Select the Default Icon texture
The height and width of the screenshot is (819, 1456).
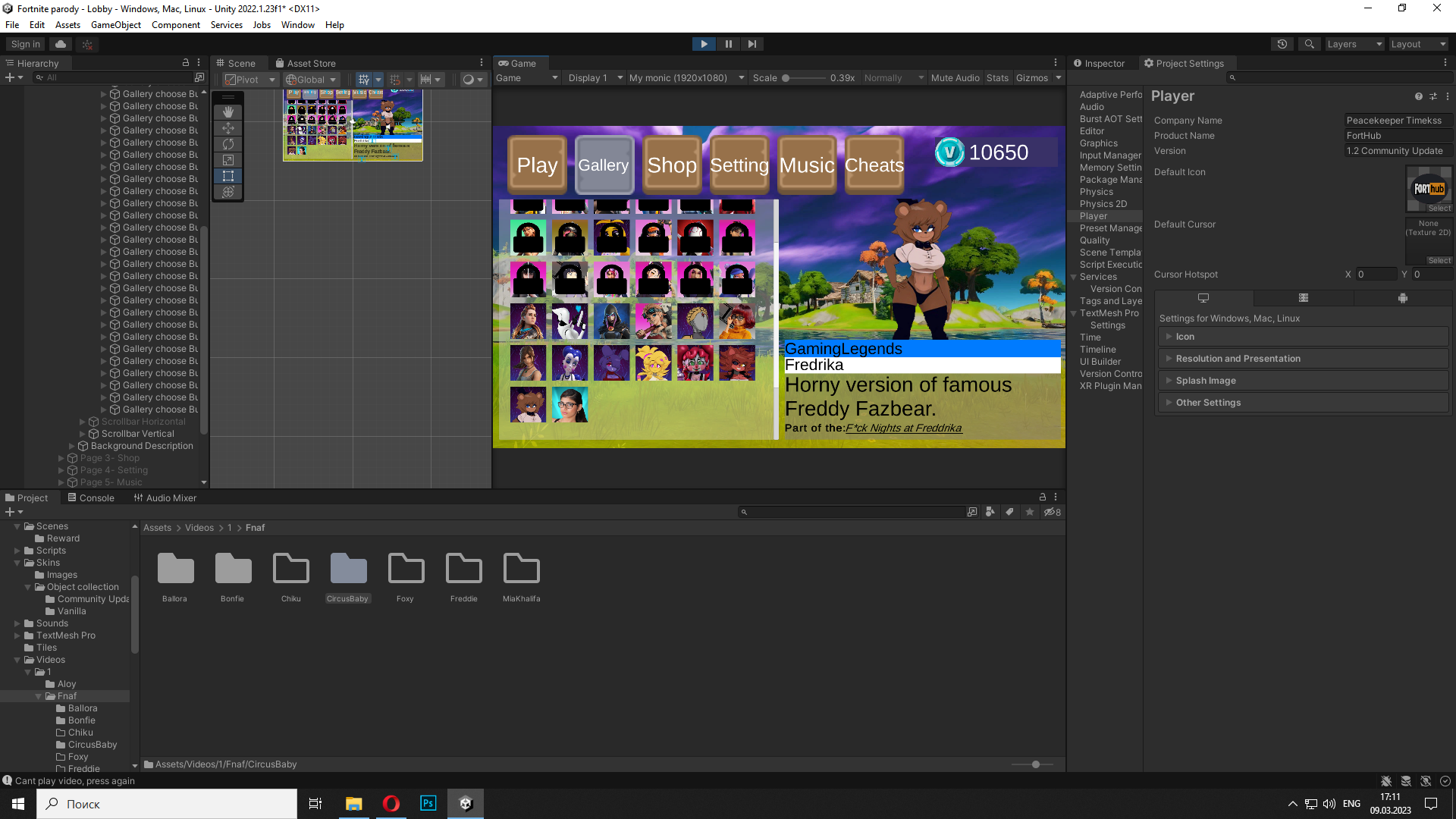coord(1429,190)
